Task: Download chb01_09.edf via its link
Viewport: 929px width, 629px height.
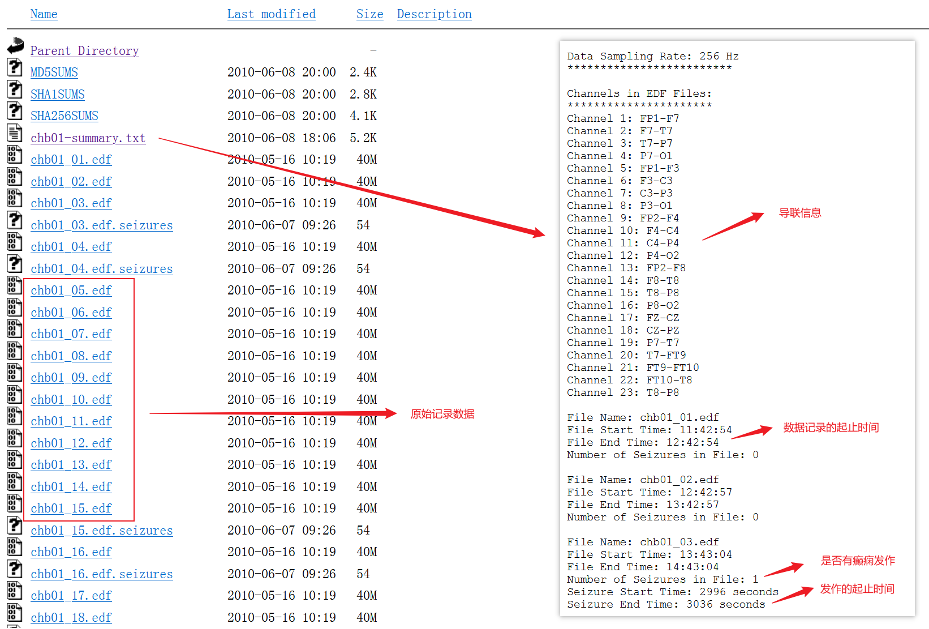Action: (x=71, y=378)
